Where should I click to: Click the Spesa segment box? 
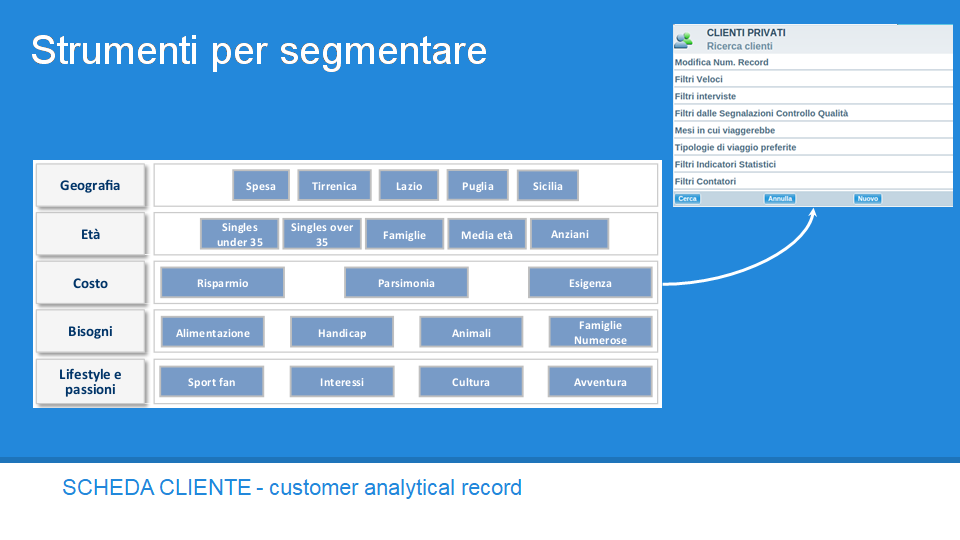[x=261, y=186]
